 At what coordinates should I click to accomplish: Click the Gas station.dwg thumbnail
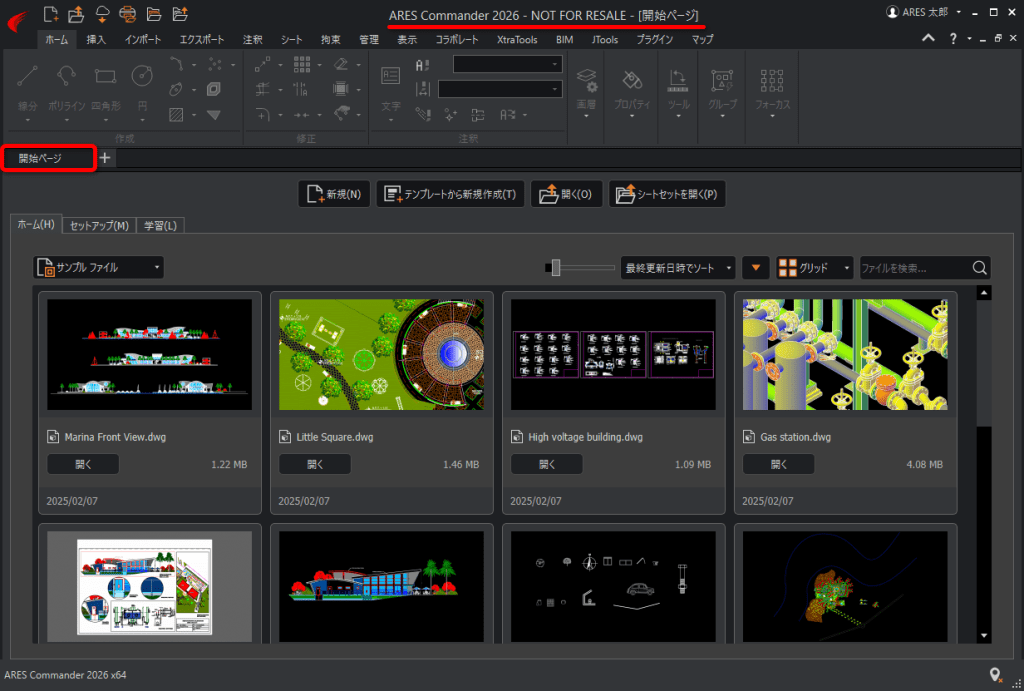(x=845, y=354)
